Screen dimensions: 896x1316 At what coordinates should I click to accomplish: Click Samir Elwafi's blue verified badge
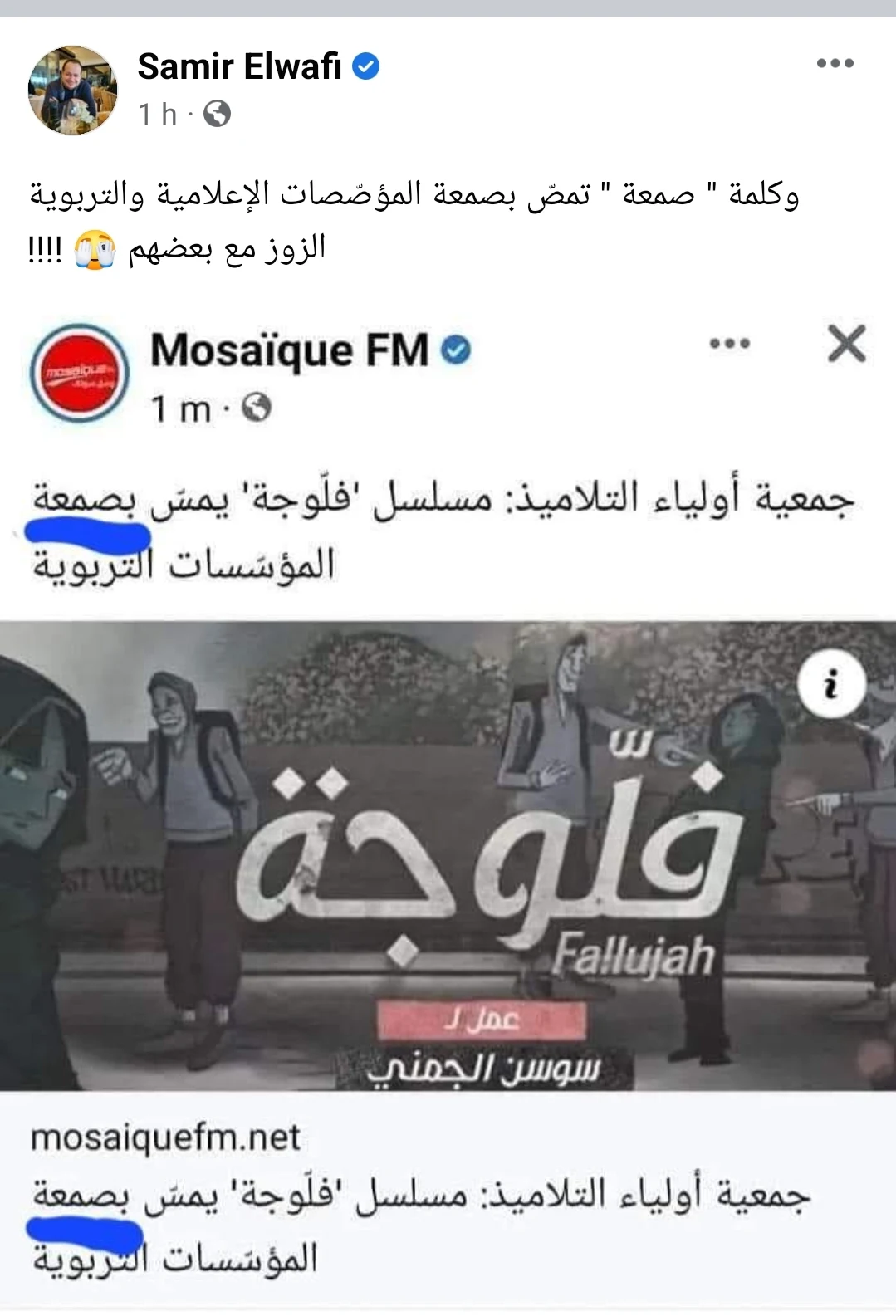click(365, 66)
